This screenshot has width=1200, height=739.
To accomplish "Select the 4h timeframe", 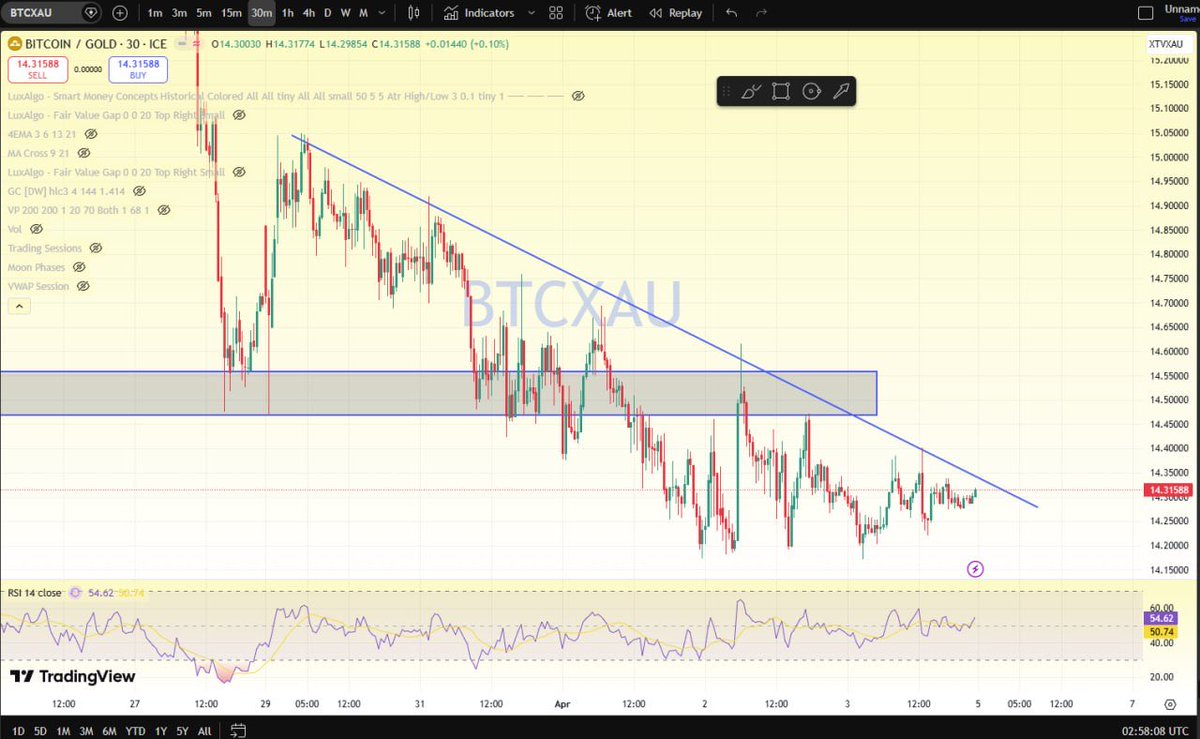I will point(309,13).
